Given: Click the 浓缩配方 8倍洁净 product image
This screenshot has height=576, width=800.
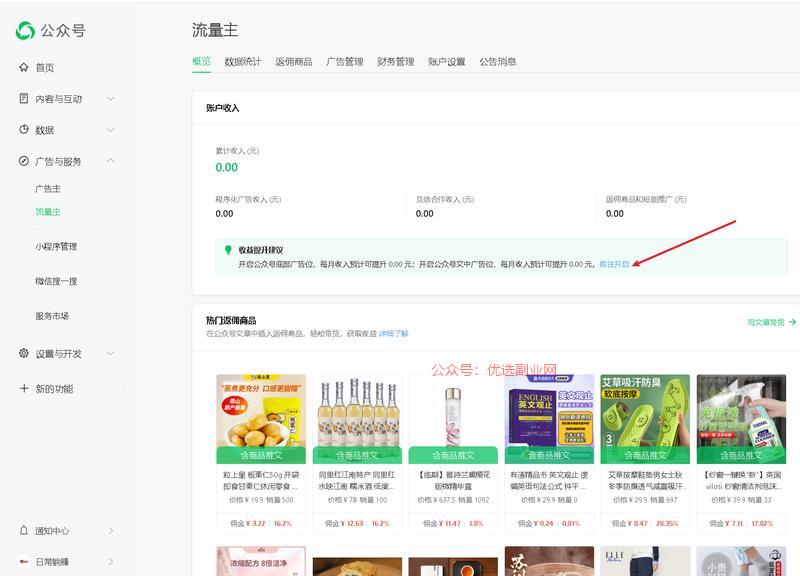Looking at the screenshot, I should coord(261,561).
